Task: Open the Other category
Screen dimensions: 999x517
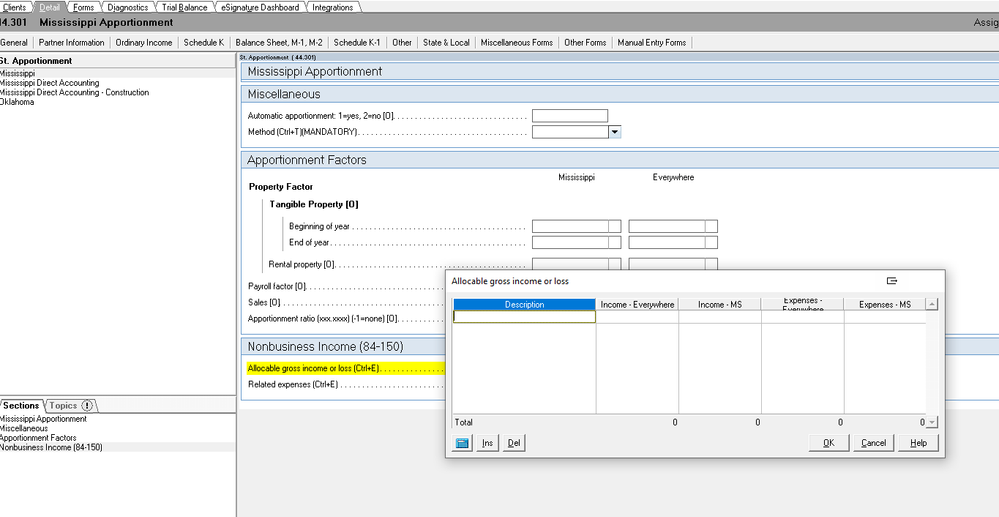Action: [401, 43]
